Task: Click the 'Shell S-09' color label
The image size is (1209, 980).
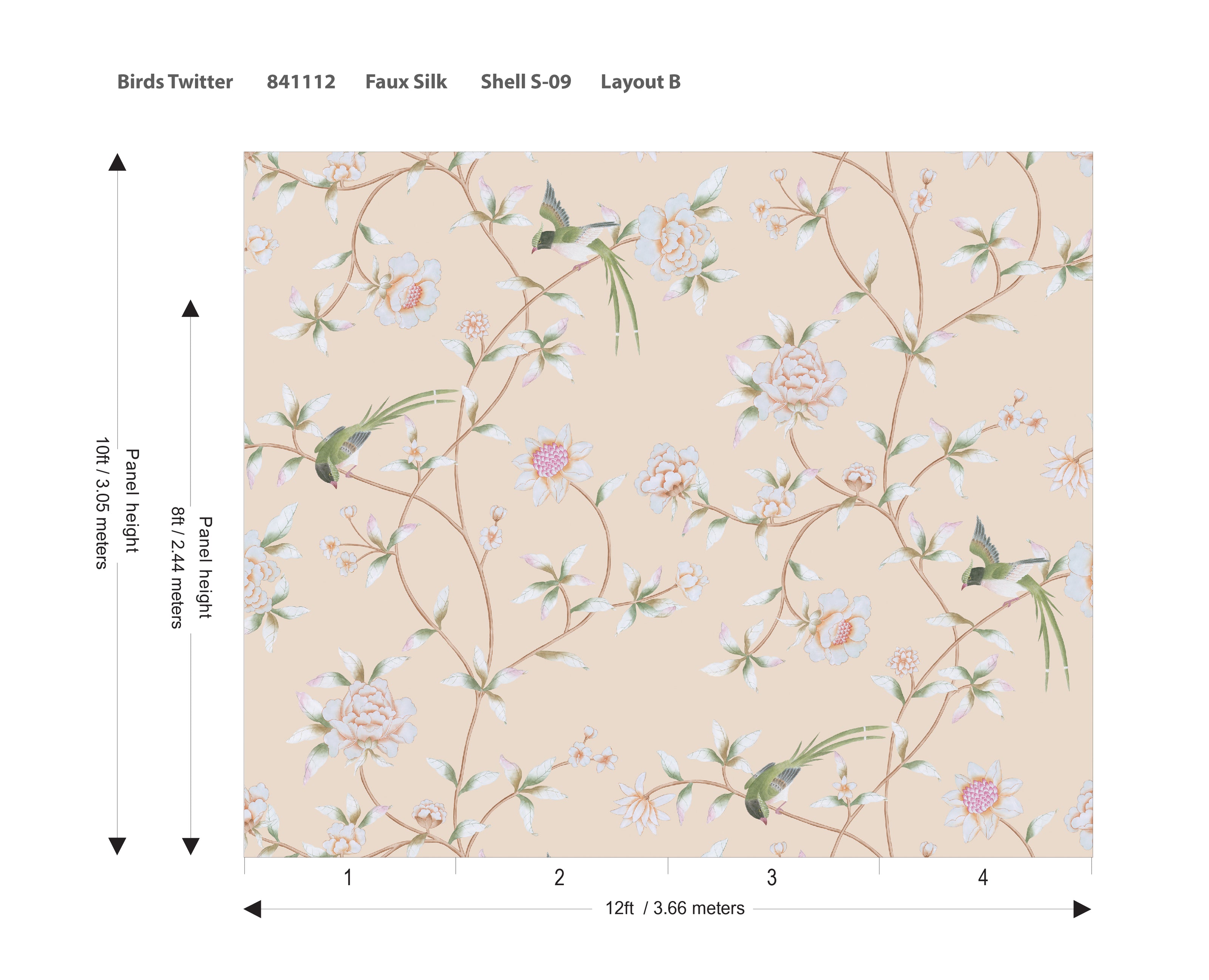Action: pos(526,82)
